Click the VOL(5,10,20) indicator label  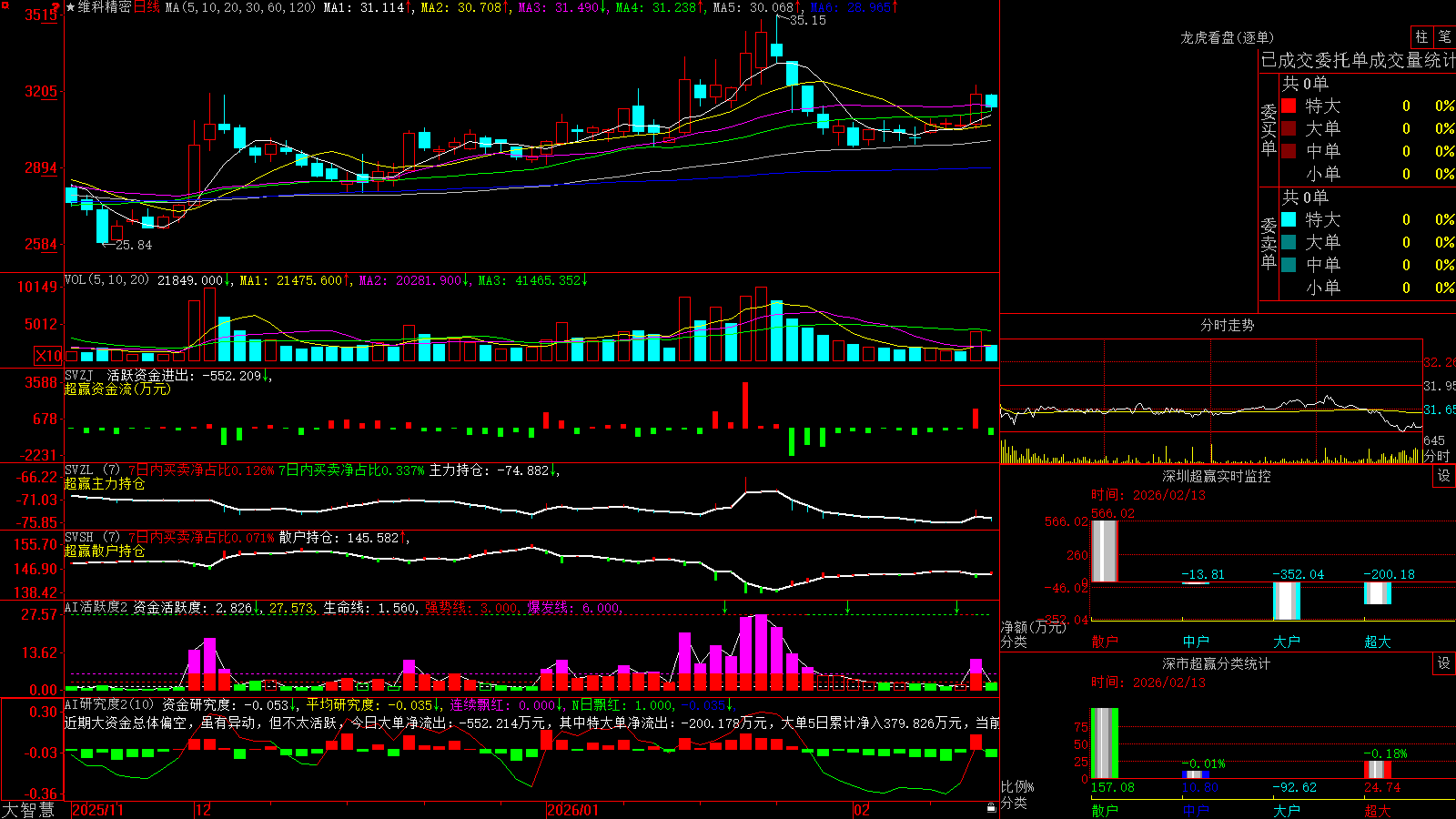coord(106,280)
